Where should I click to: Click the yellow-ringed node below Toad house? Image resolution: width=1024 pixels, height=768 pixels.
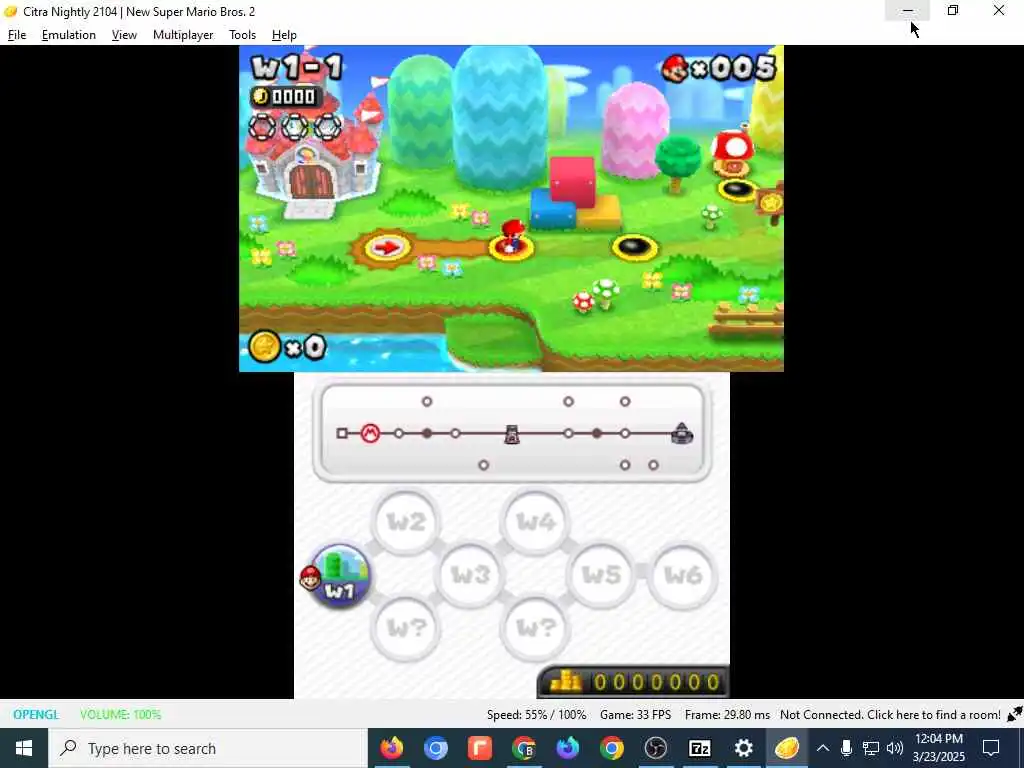tap(737, 190)
